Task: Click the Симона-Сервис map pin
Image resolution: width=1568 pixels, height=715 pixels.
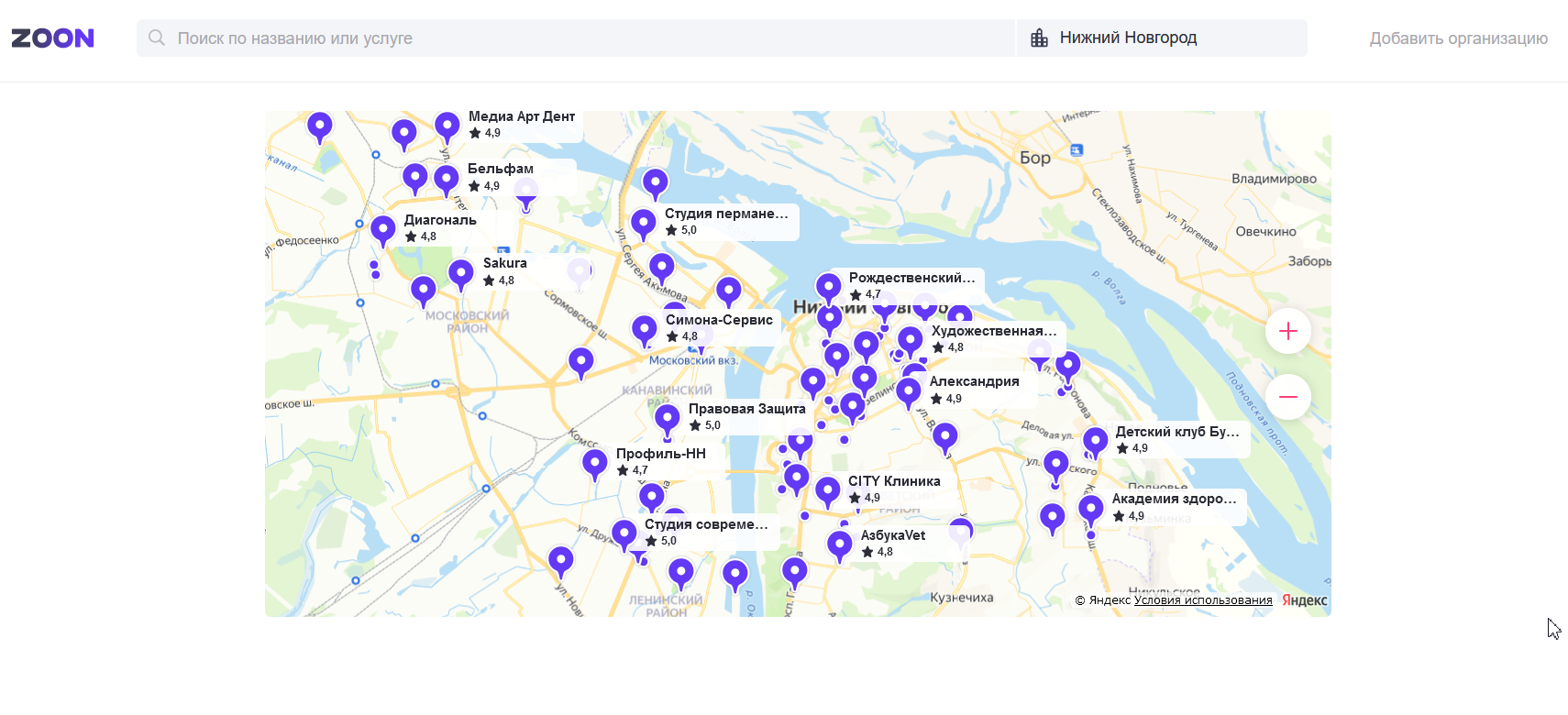Action: tap(645, 330)
